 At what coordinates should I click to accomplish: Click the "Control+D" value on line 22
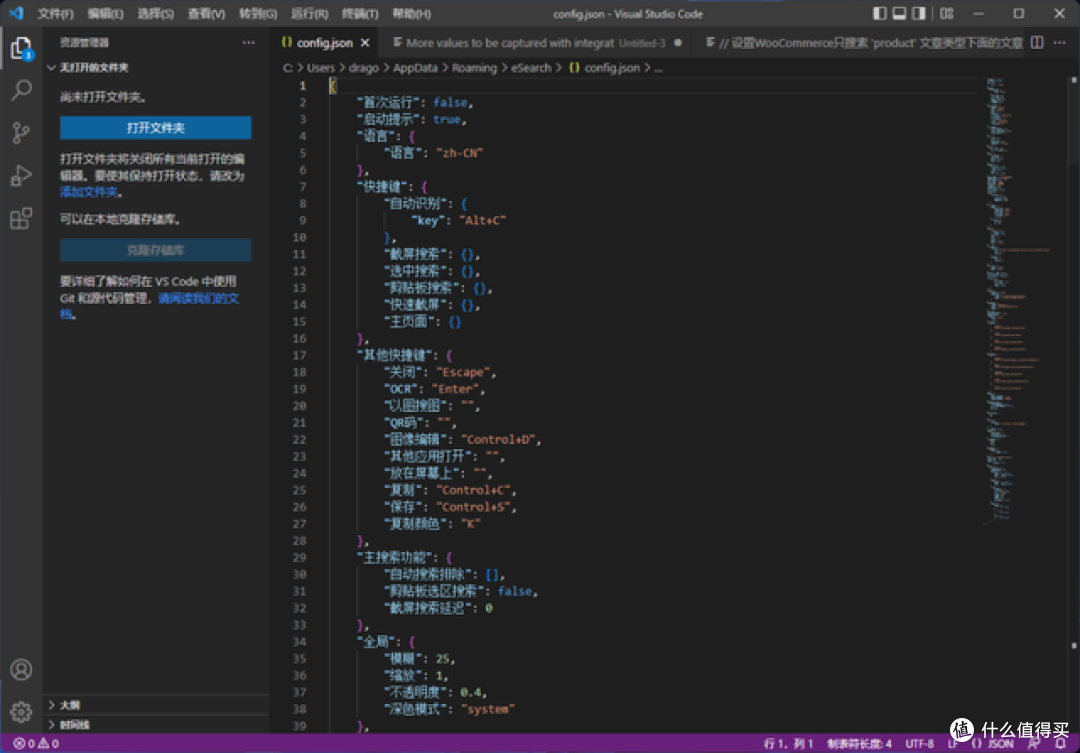pos(500,440)
